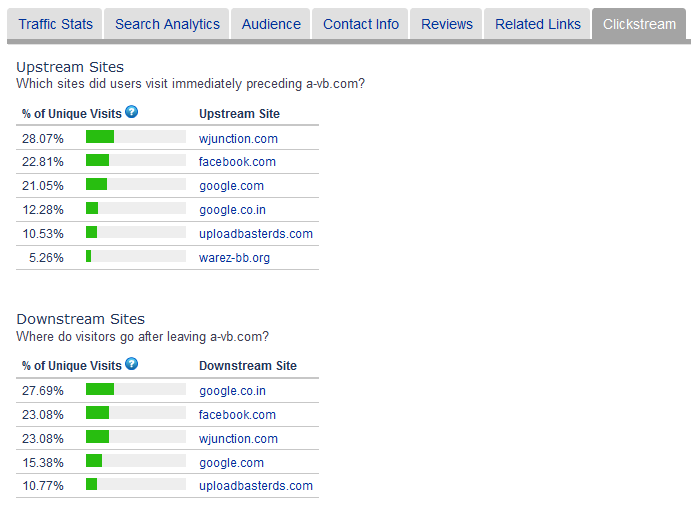Open downstream facebook.com link
The image size is (691, 532).
(x=237, y=415)
